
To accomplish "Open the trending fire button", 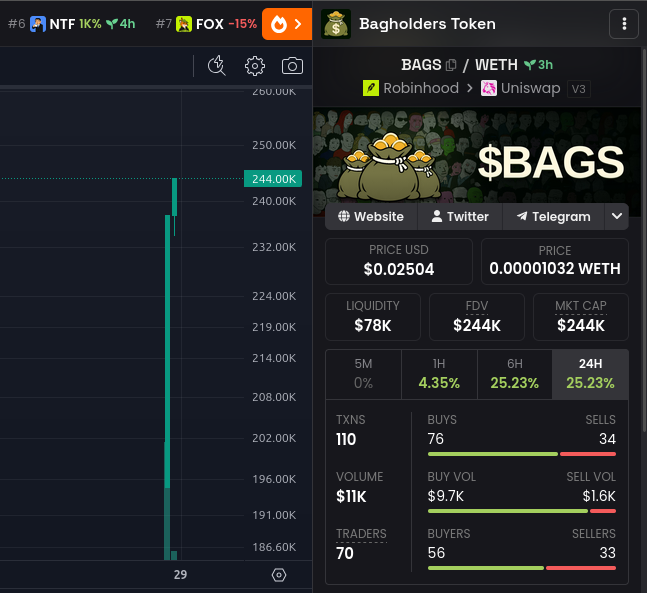I will tap(287, 24).
